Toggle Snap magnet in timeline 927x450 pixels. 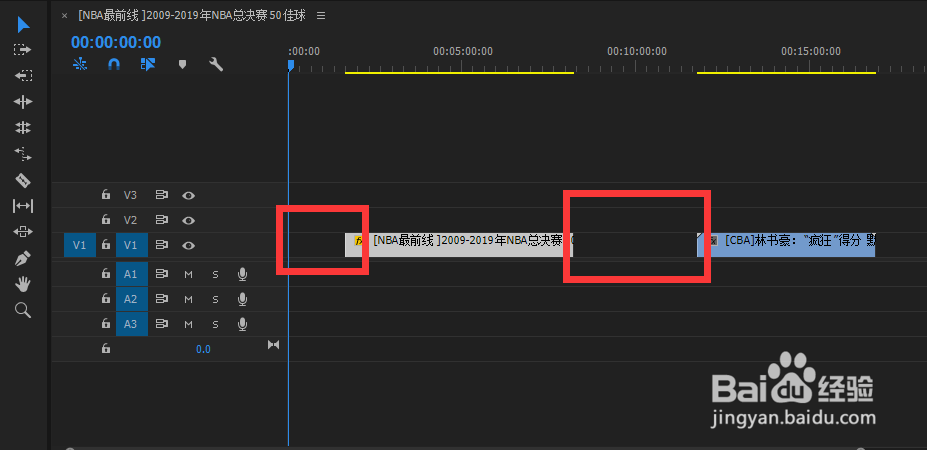point(114,64)
